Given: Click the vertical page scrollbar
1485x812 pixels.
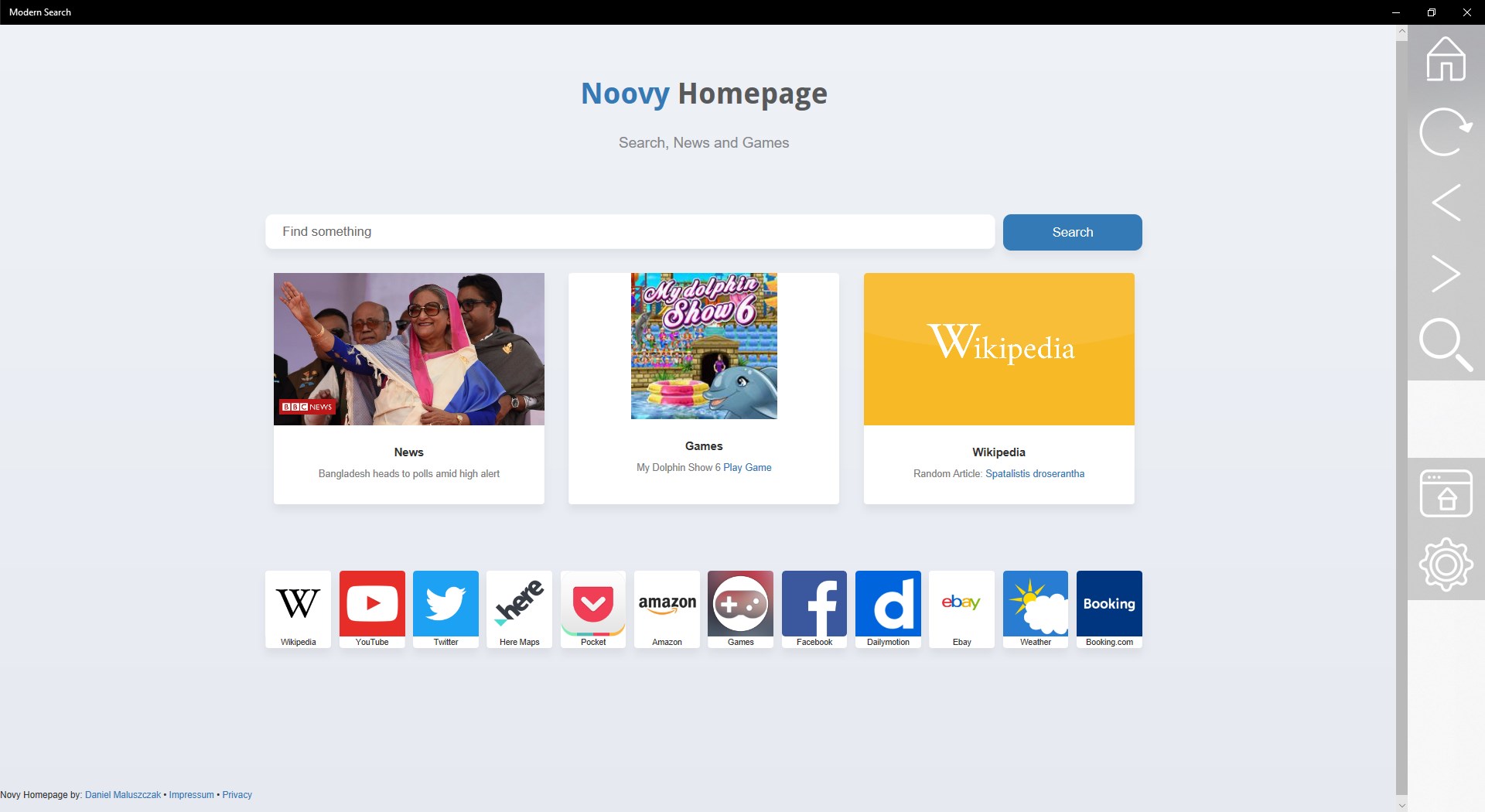Looking at the screenshot, I should [1401, 418].
